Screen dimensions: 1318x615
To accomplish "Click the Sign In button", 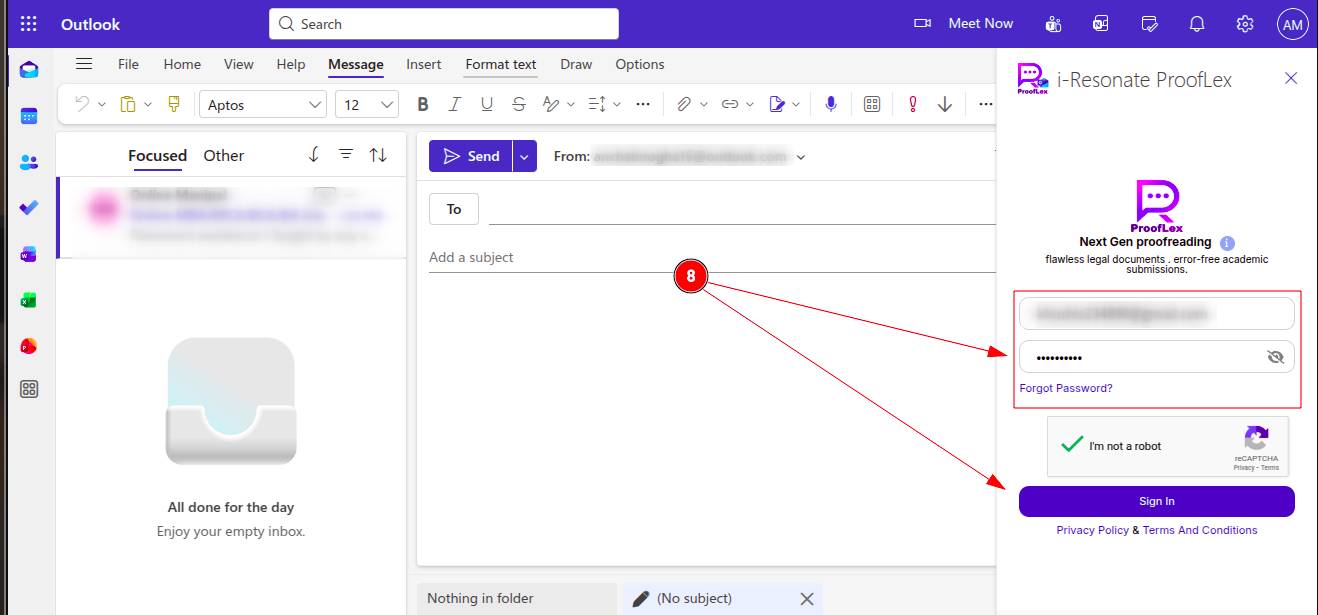I will click(x=1156, y=501).
